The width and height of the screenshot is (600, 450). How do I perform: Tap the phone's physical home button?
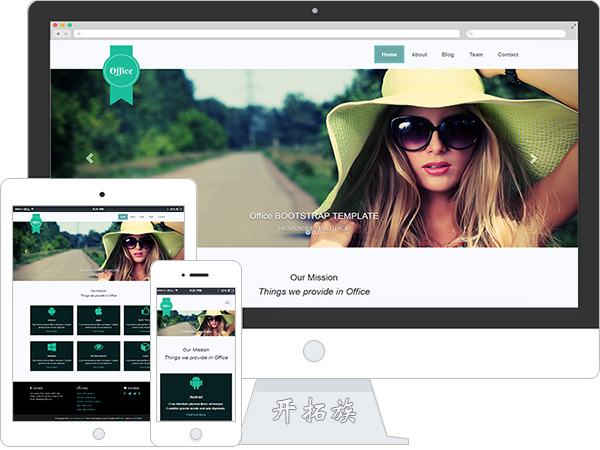click(x=196, y=434)
